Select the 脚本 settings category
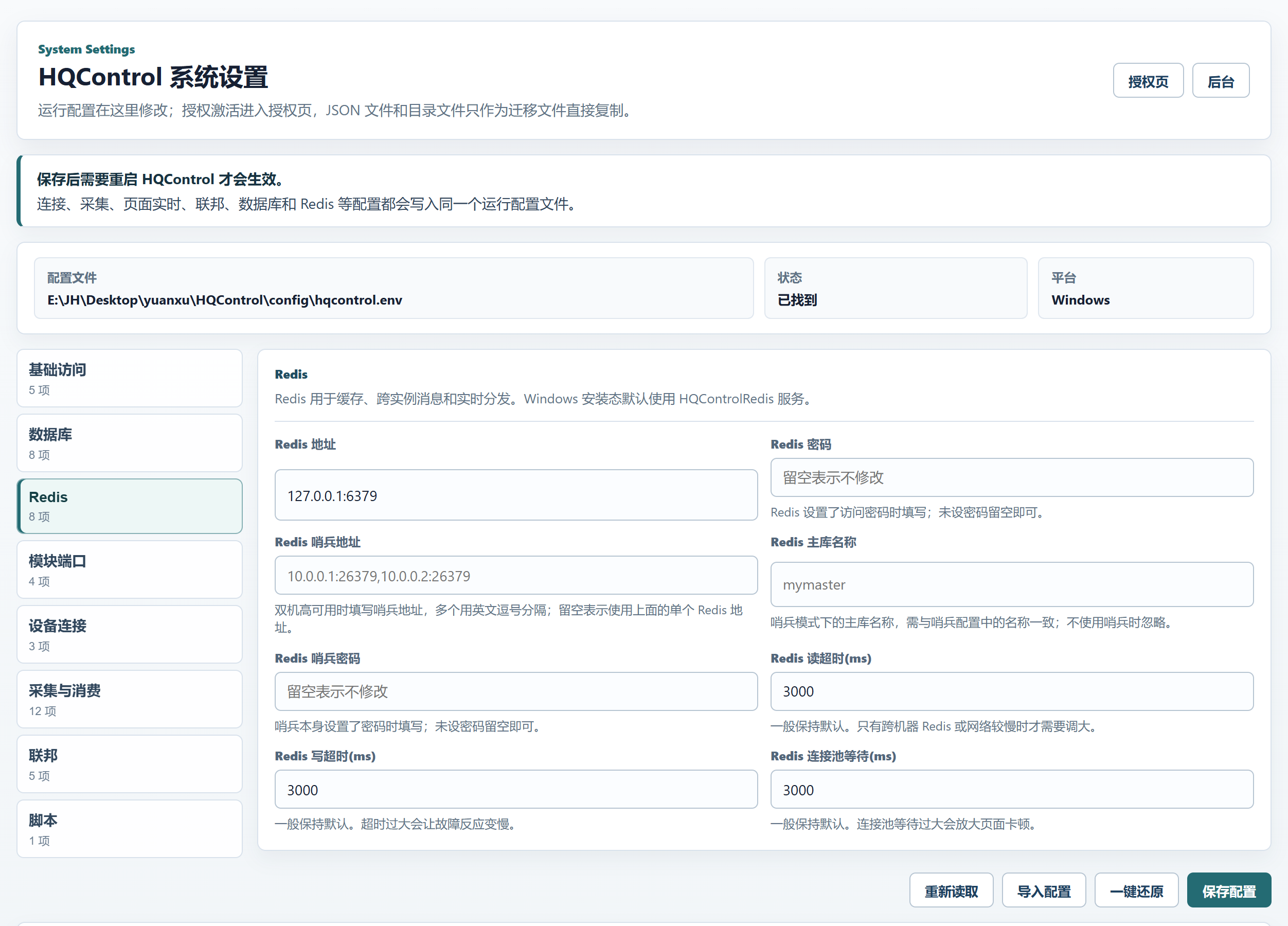The image size is (1288, 926). click(130, 829)
